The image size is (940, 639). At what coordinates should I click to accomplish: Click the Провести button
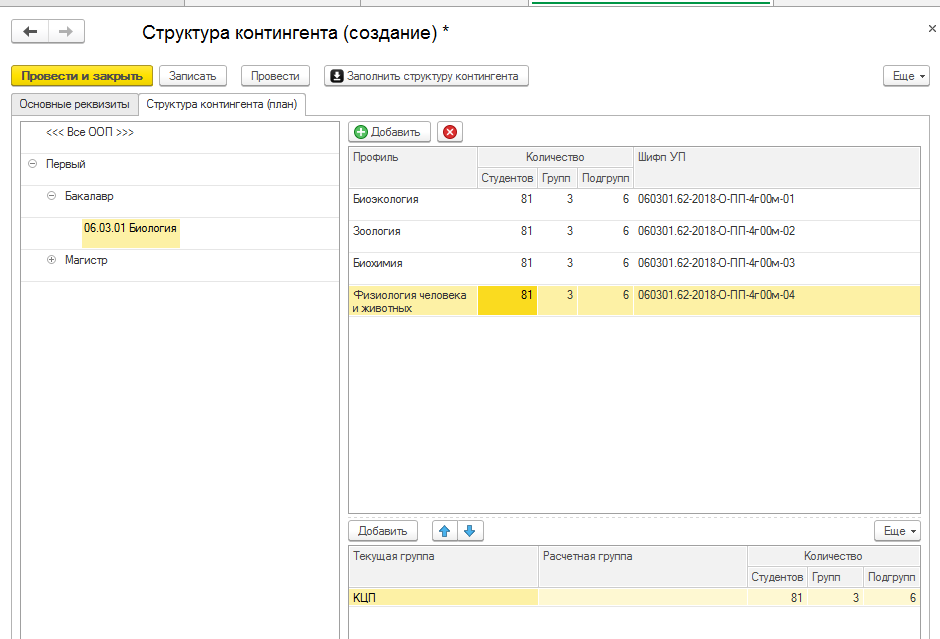click(x=275, y=76)
